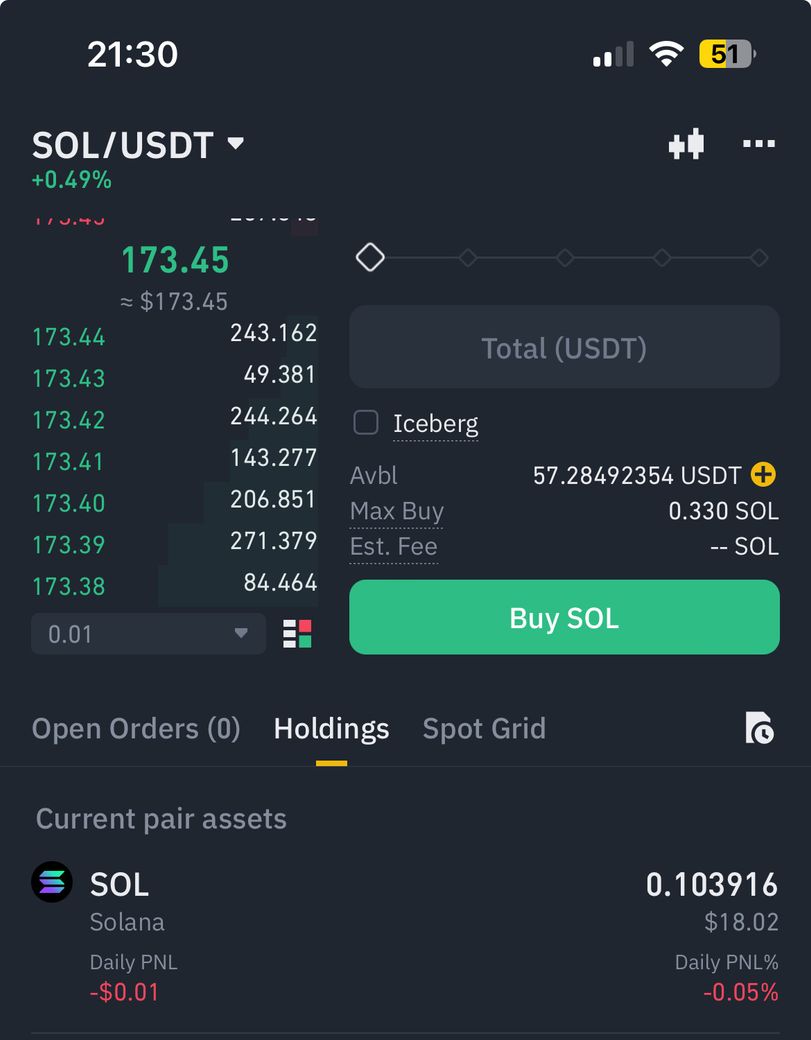The image size is (811, 1040).
Task: Tap the yellow plus deposit USDT icon
Action: pos(763,475)
